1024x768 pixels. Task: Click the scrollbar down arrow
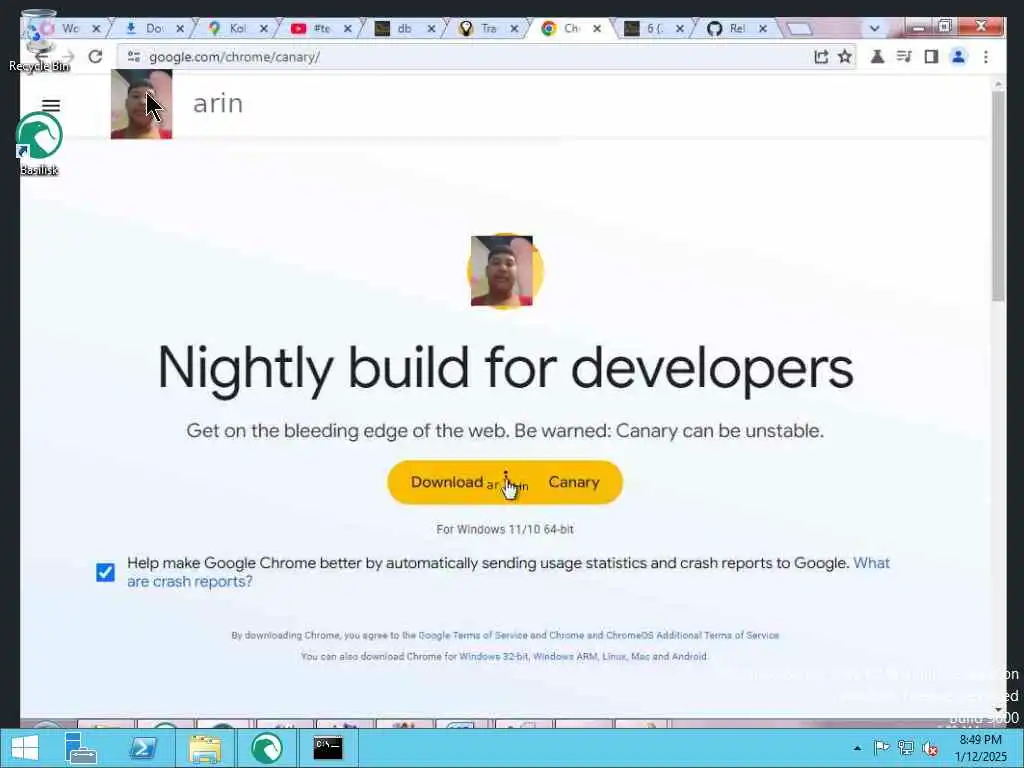tap(998, 709)
